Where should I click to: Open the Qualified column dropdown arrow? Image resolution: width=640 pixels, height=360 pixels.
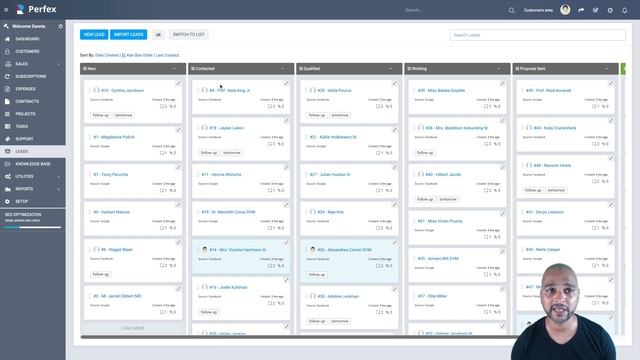pos(391,69)
